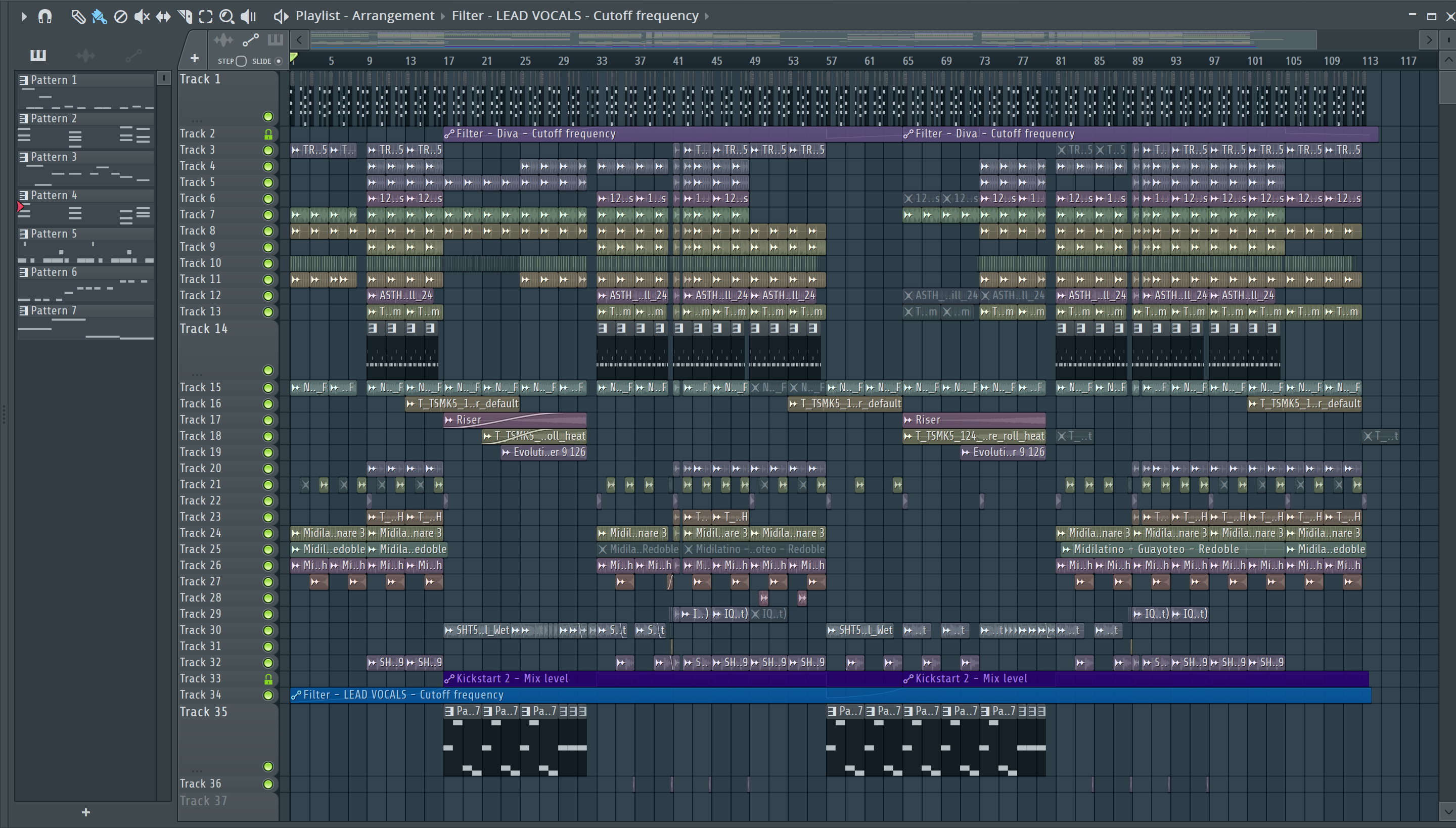Unlock Track 2 via its padlock icon

268,134
